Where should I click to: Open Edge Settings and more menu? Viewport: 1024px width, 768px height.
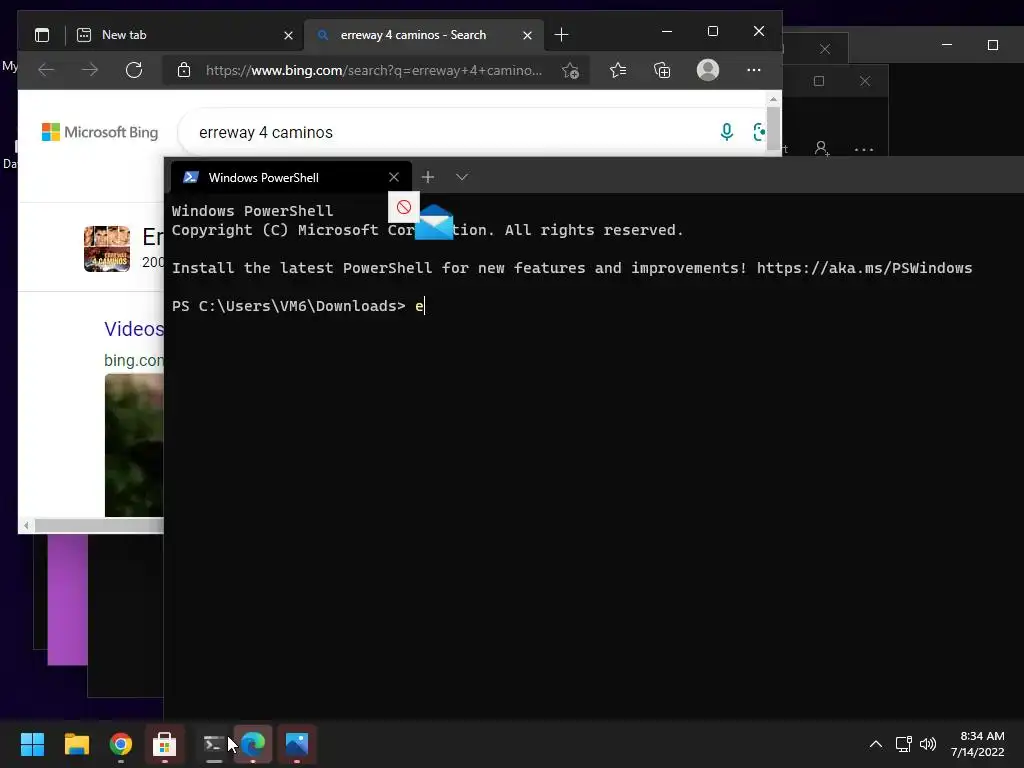click(x=754, y=70)
